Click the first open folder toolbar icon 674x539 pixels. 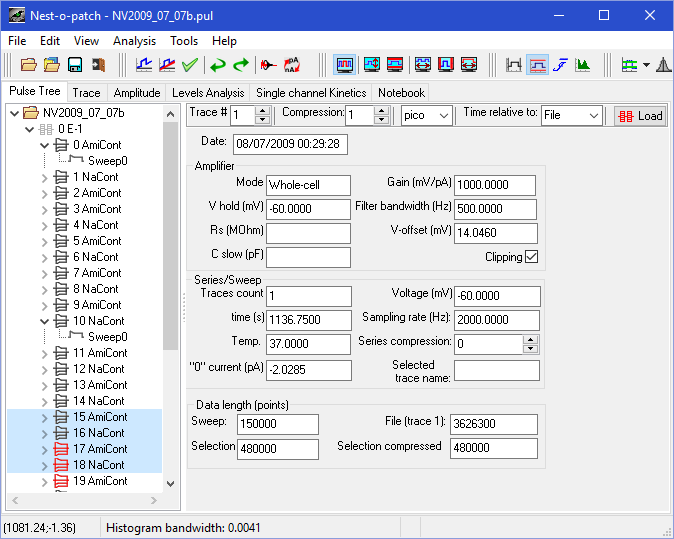(x=29, y=65)
